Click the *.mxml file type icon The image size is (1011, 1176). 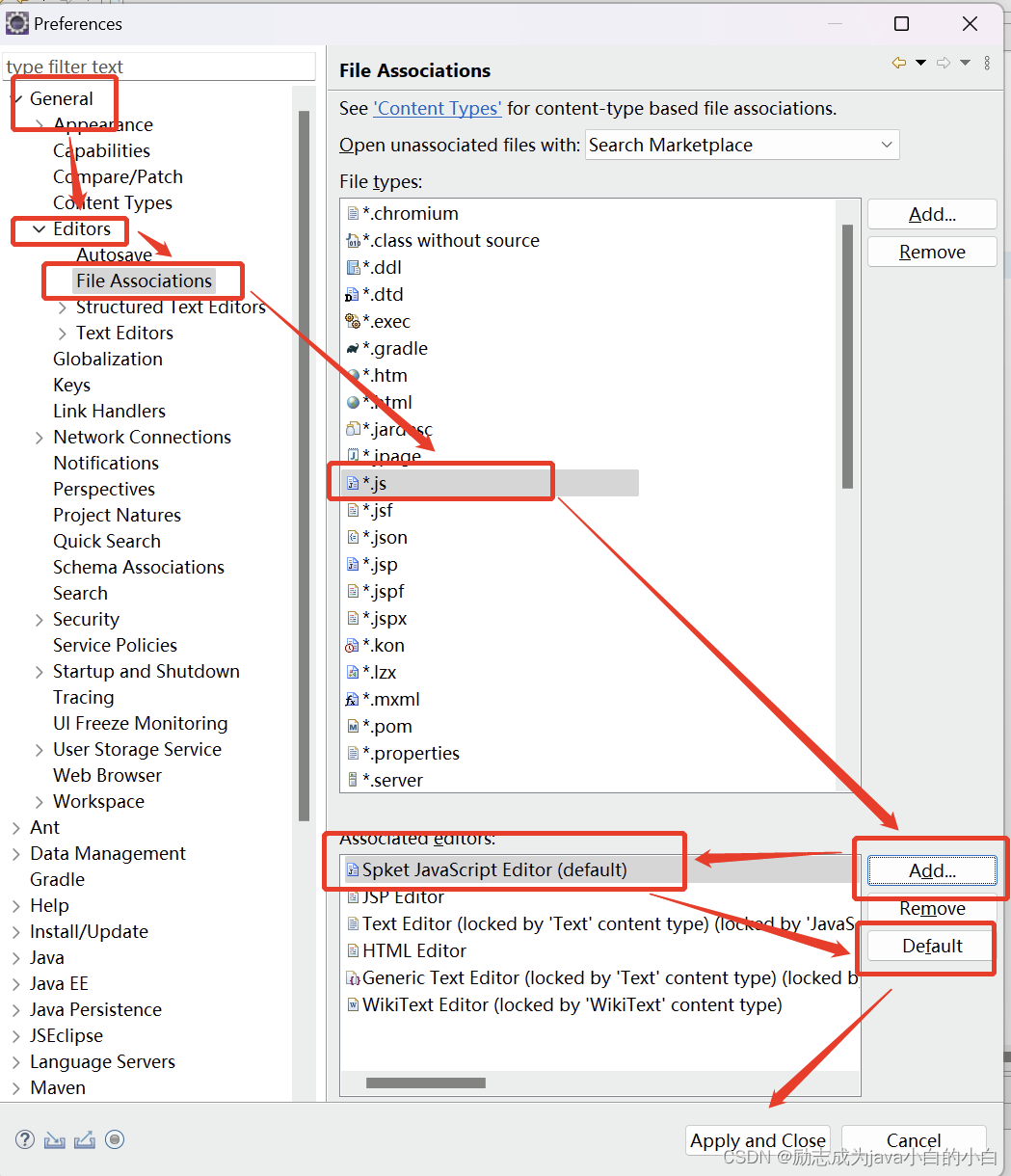pos(353,700)
